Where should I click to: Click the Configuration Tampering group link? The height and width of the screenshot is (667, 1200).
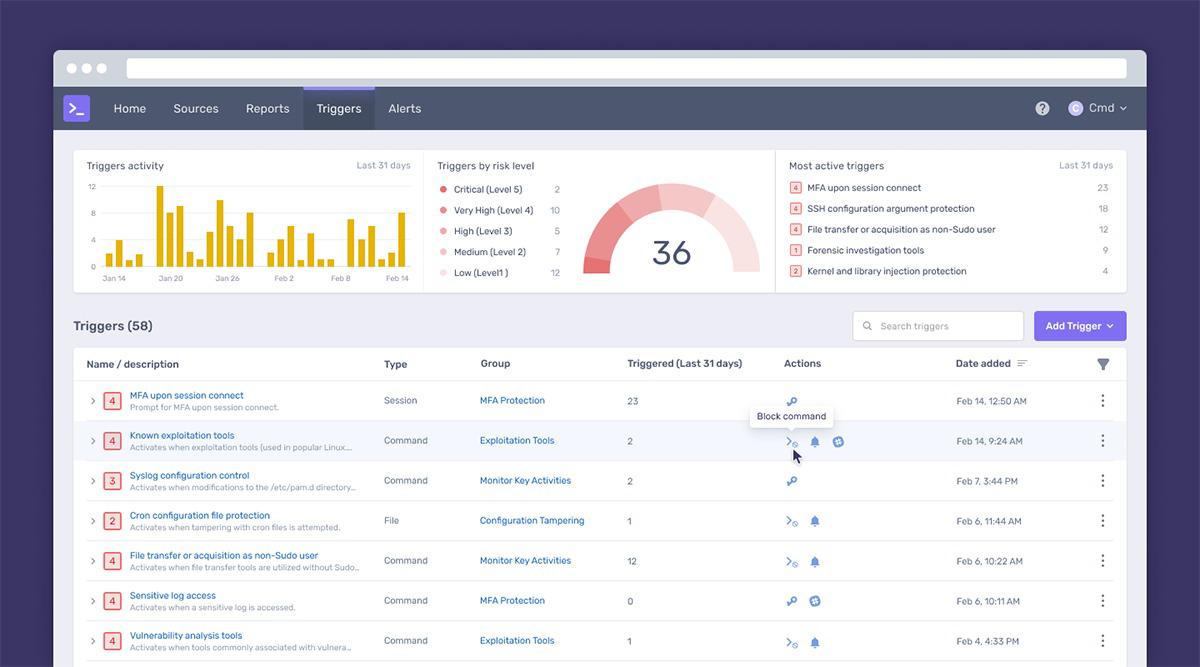coord(531,521)
